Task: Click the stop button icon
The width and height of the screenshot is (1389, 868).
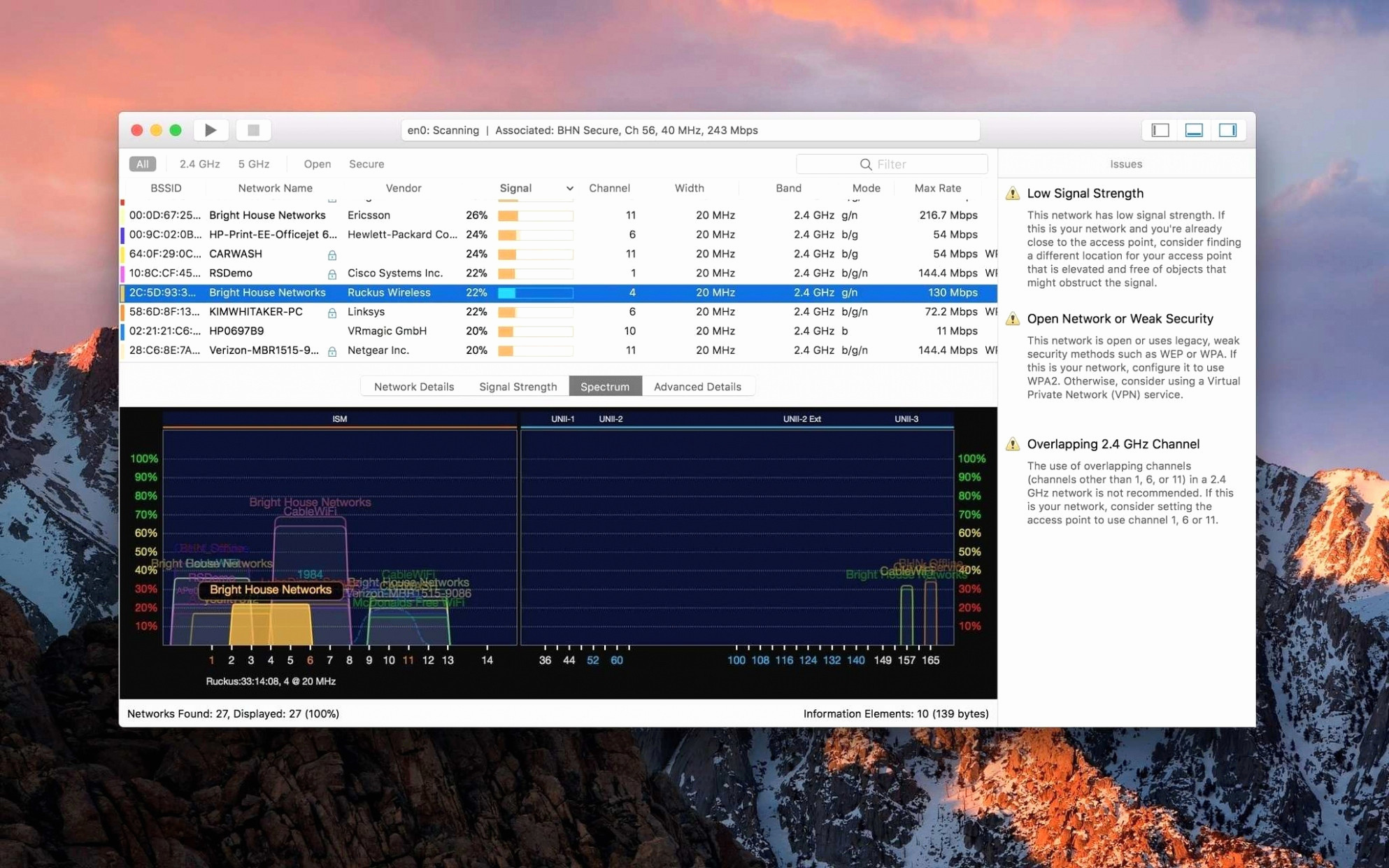Action: click(254, 130)
